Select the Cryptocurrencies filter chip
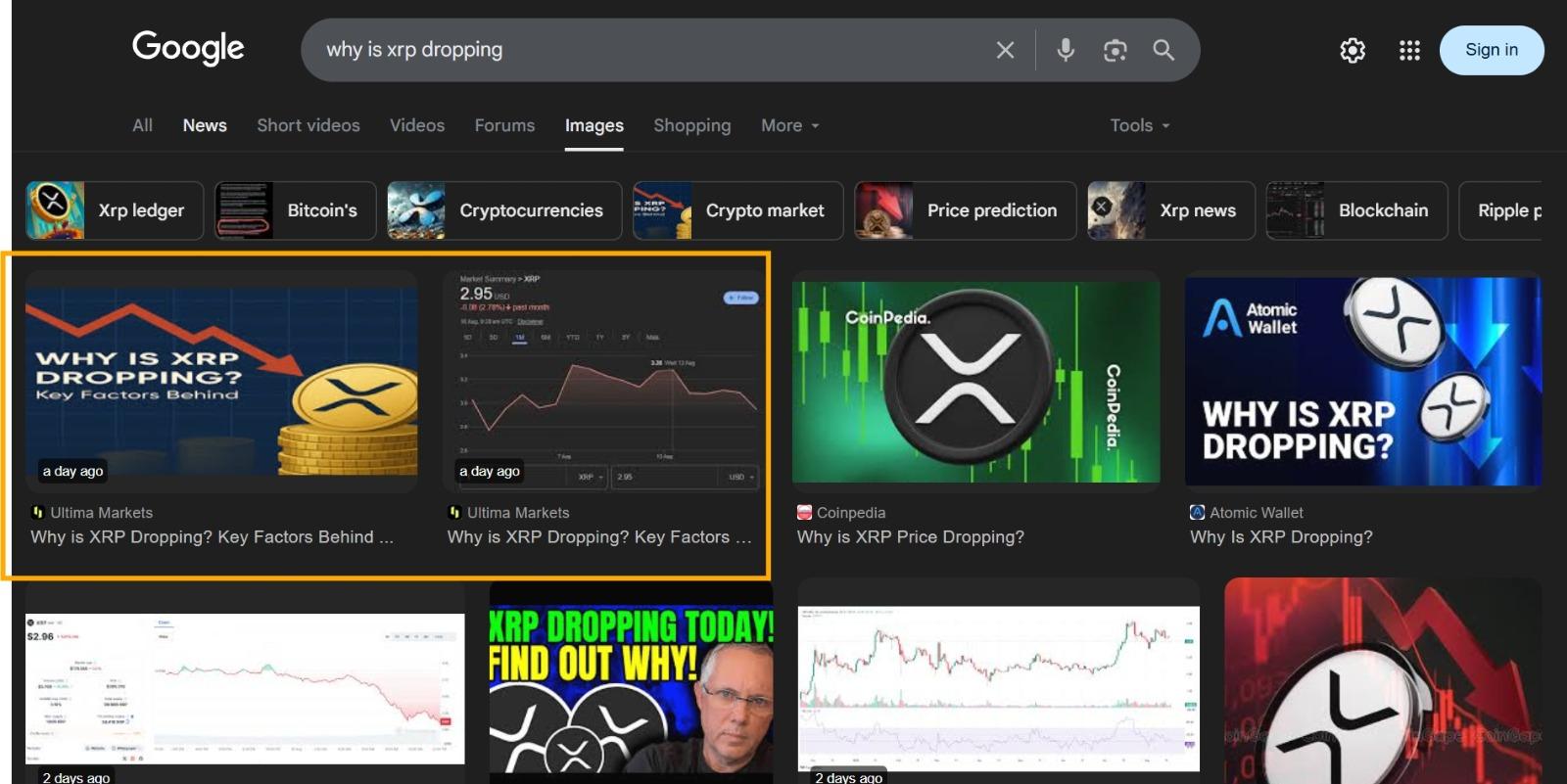 tap(504, 210)
